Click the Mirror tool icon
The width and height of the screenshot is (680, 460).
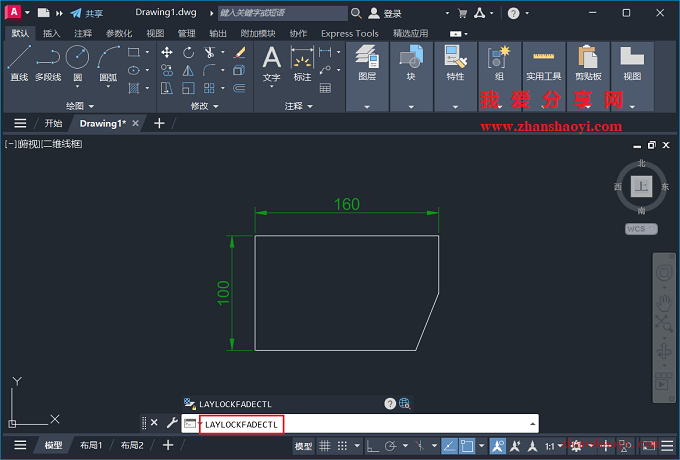click(x=188, y=70)
